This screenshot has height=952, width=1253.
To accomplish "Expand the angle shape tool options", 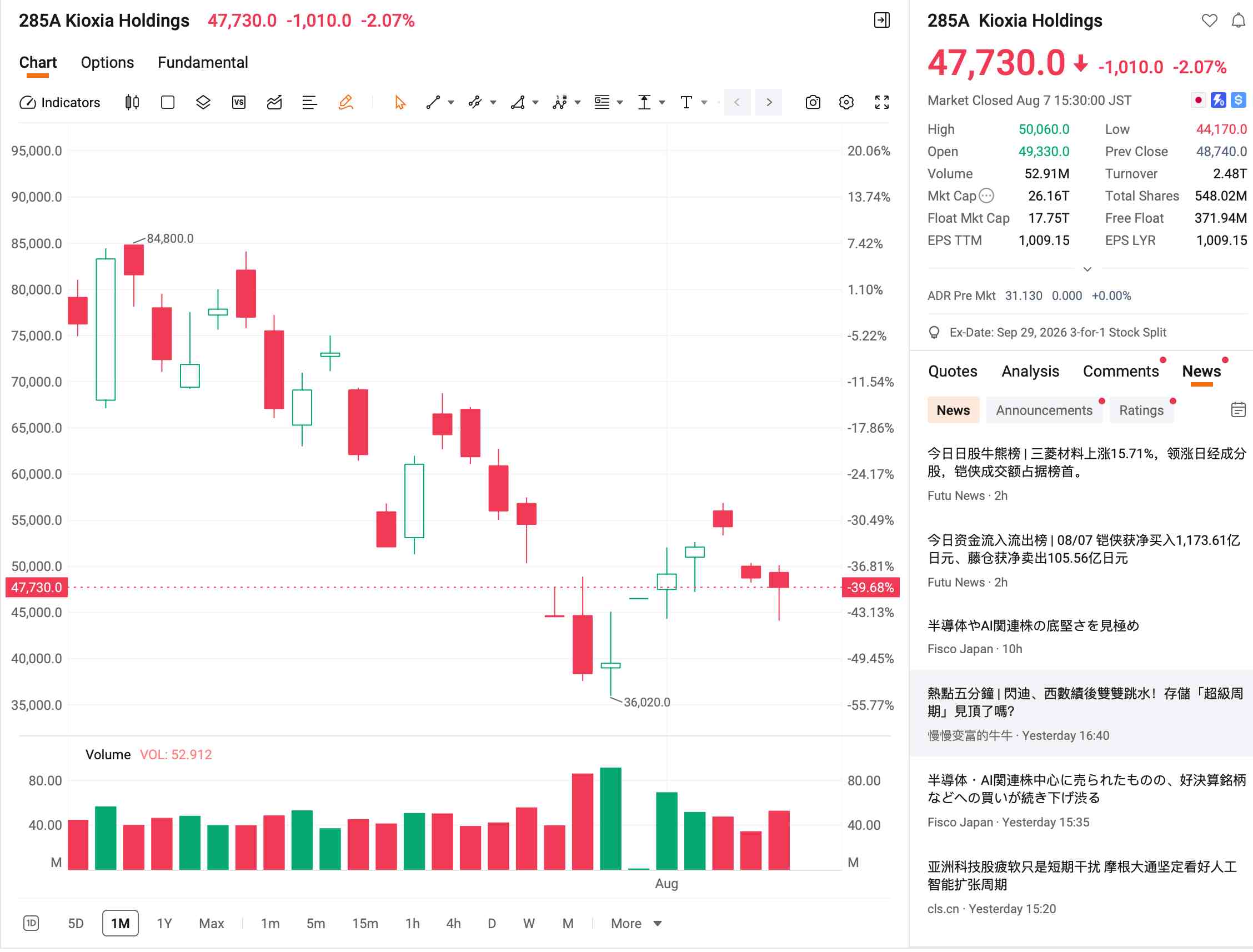I will pyautogui.click(x=535, y=103).
